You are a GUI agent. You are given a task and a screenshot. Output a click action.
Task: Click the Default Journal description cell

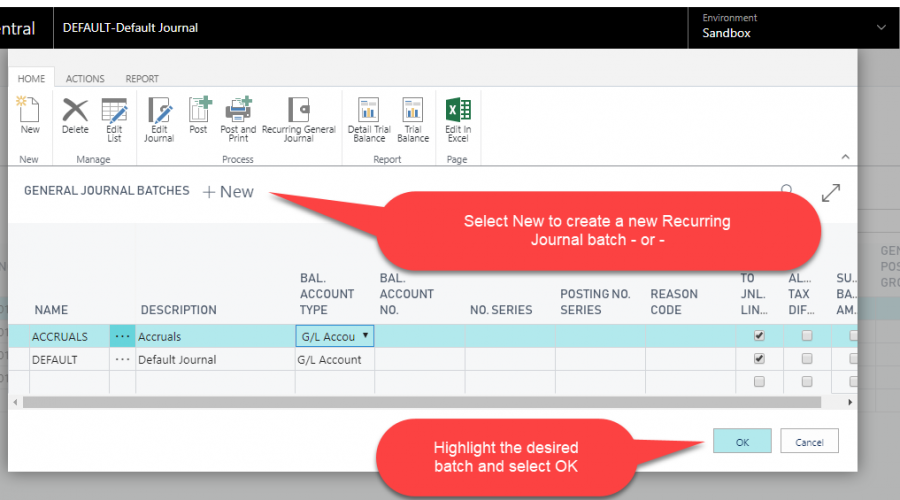click(x=215, y=360)
